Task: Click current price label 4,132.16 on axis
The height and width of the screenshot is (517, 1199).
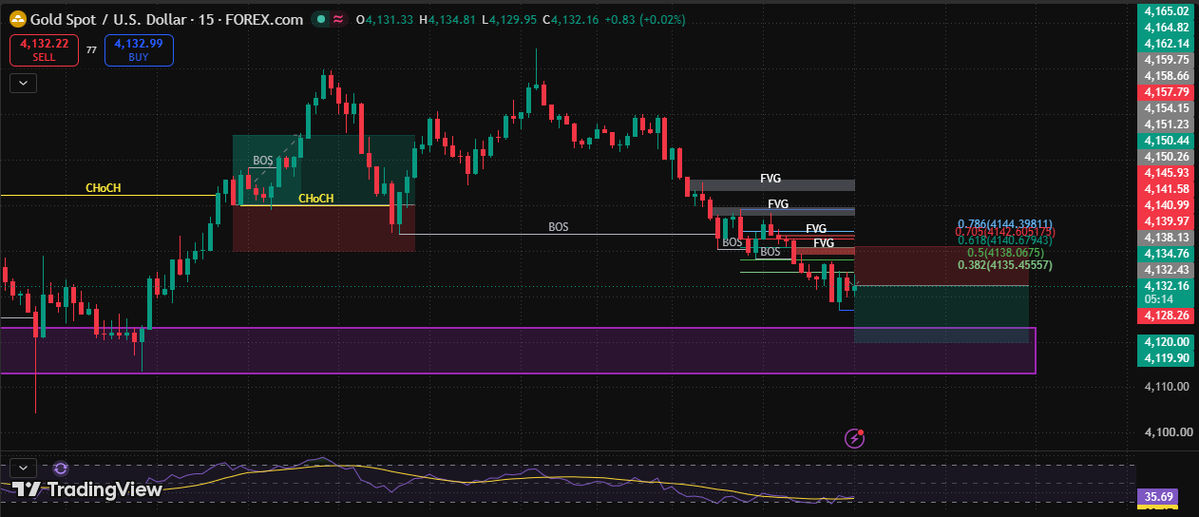Action: 1166,286
